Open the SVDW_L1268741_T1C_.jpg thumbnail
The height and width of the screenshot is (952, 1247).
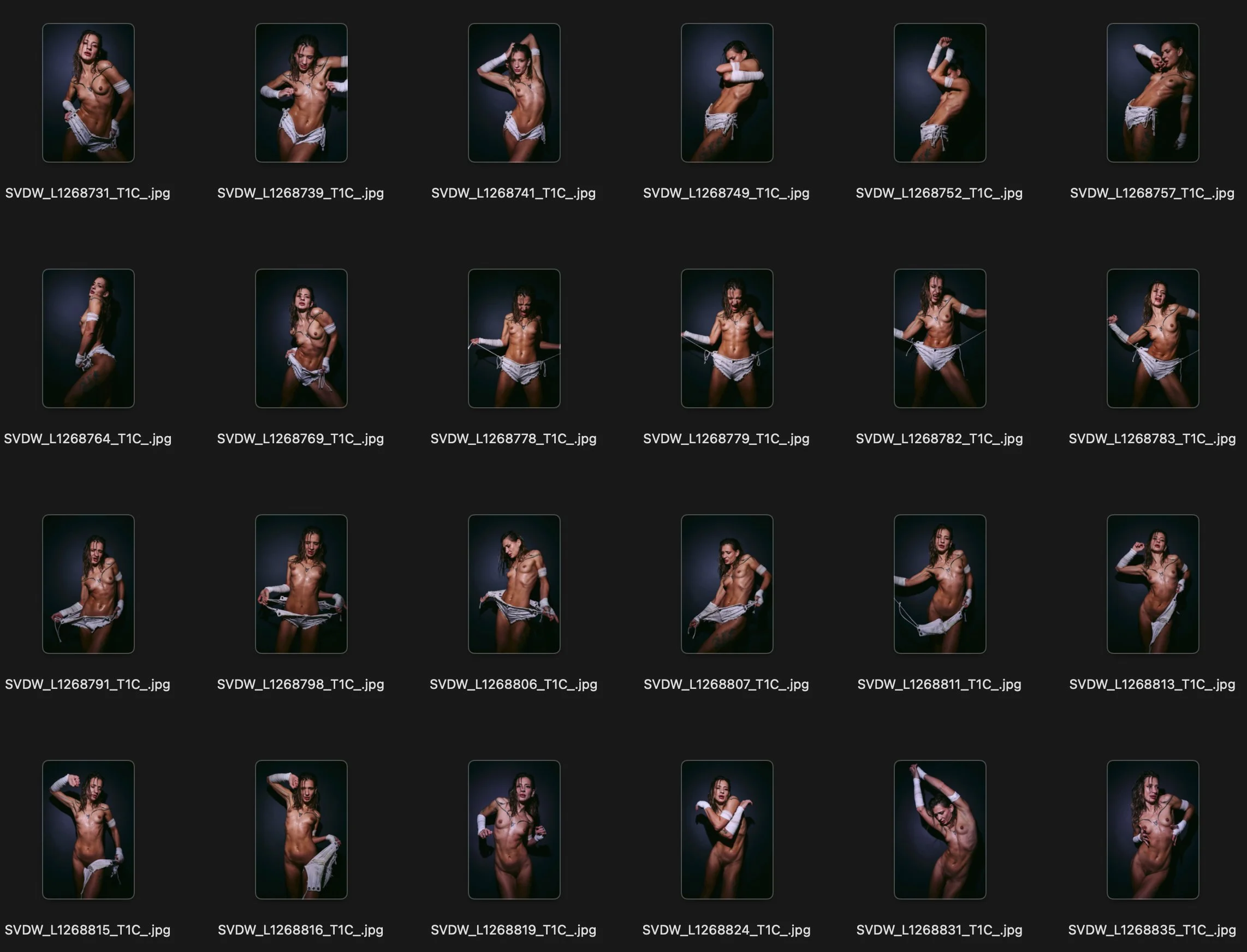point(514,92)
